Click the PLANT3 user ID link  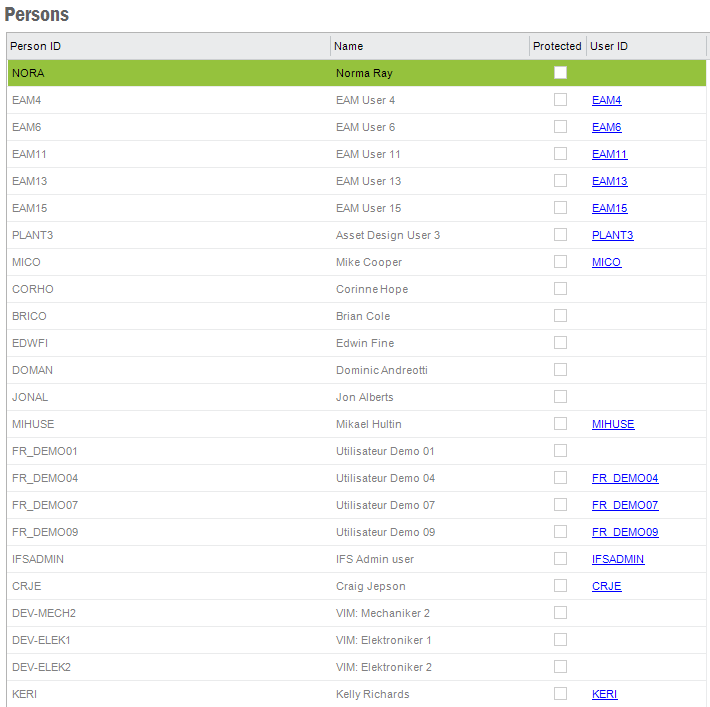tap(612, 235)
